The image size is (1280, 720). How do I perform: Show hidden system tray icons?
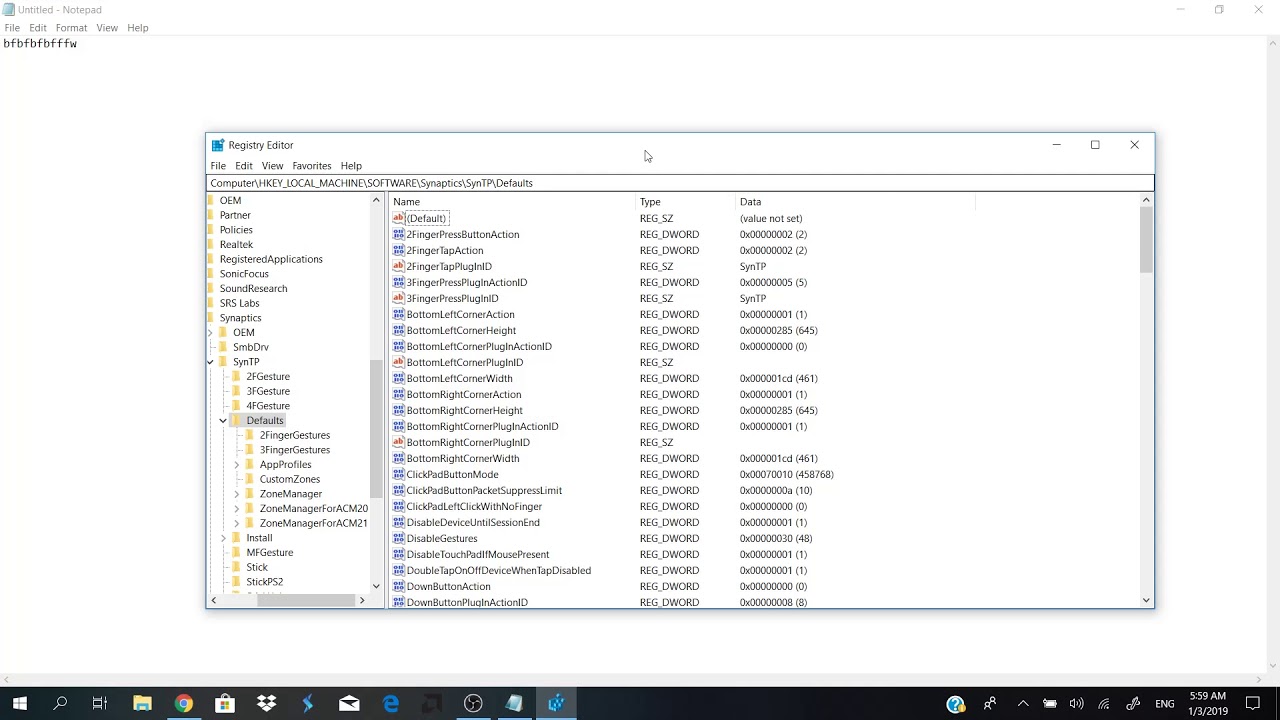pos(1022,703)
